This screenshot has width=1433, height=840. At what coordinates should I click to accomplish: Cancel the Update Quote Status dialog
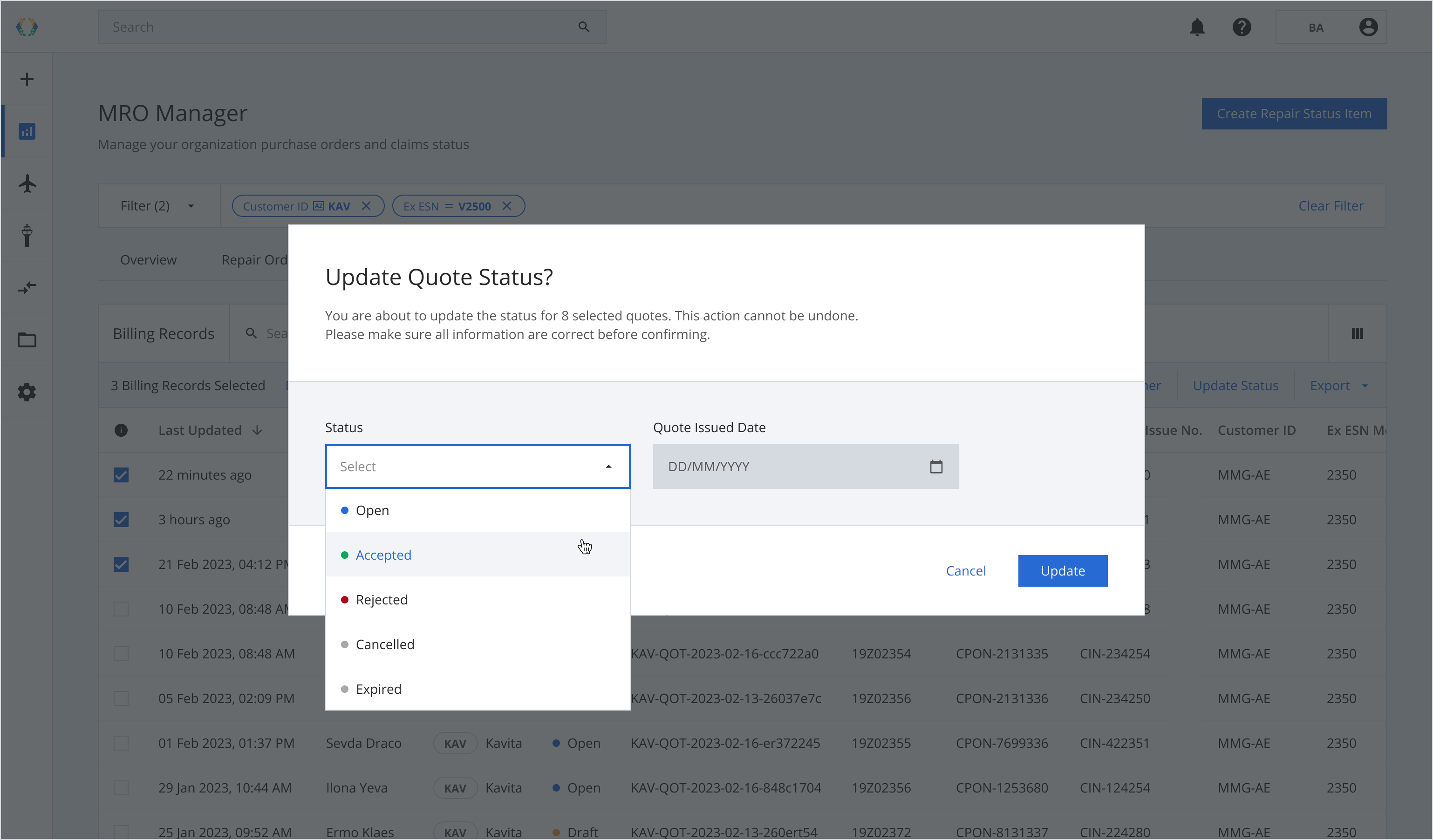[966, 570]
